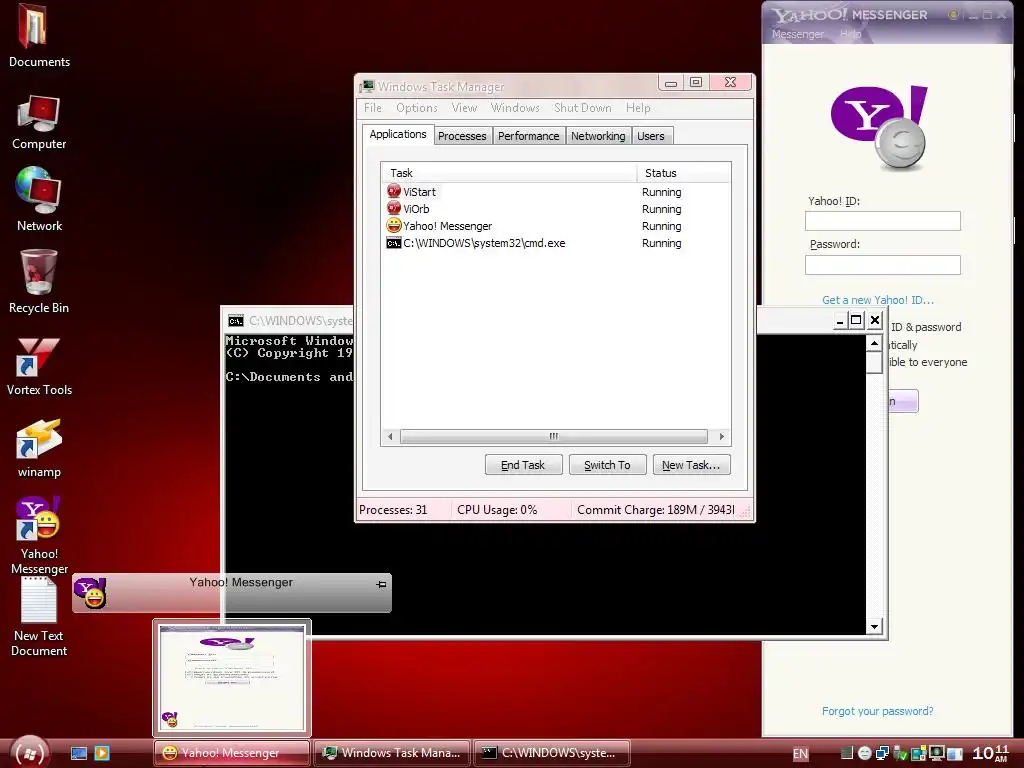Click the Safely Remove Hardware tray icon
Viewport: 1024px width, 768px height.
coord(901,754)
